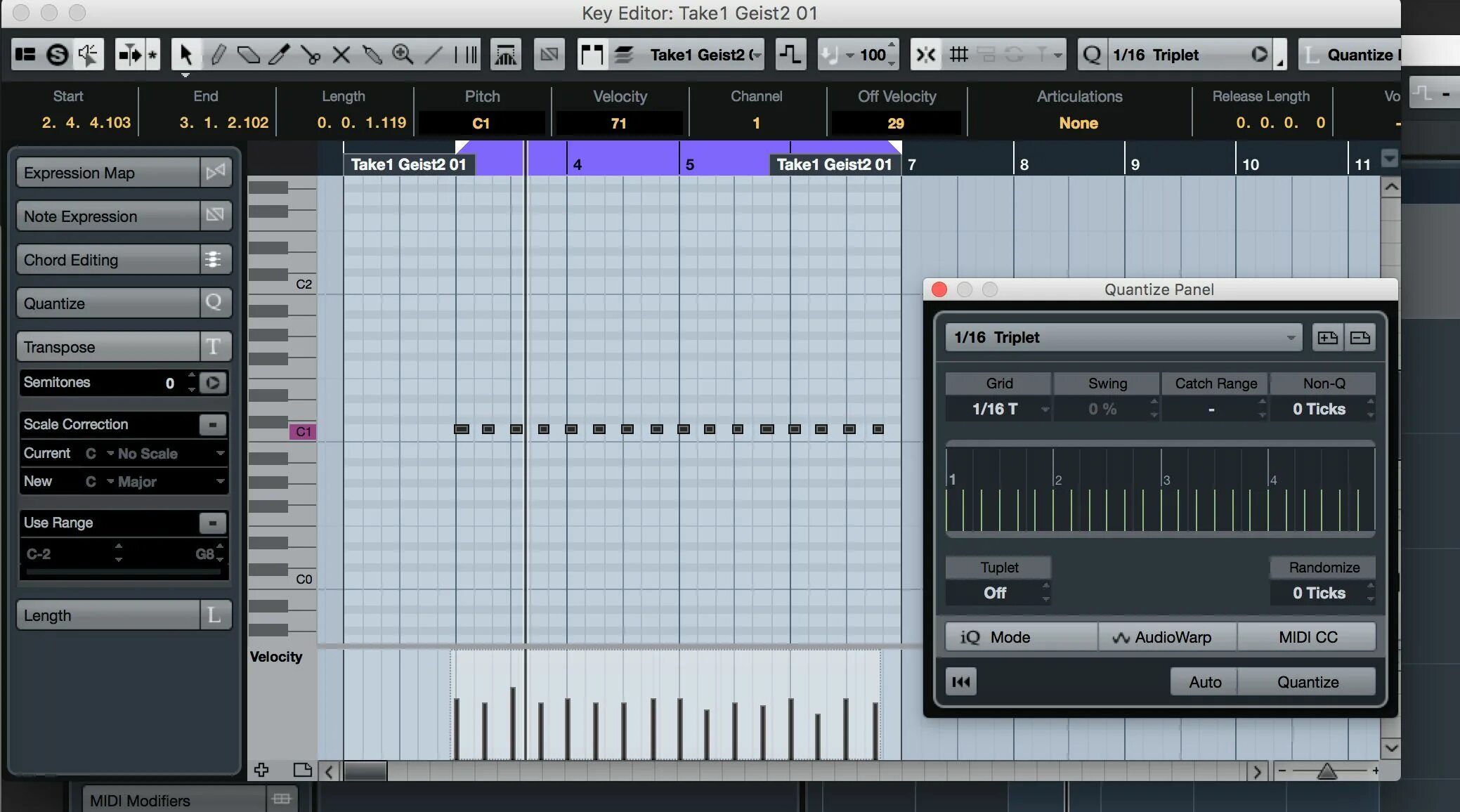Toggle the Step Input icon
Image resolution: width=1460 pixels, height=812 pixels.
pos(790,54)
